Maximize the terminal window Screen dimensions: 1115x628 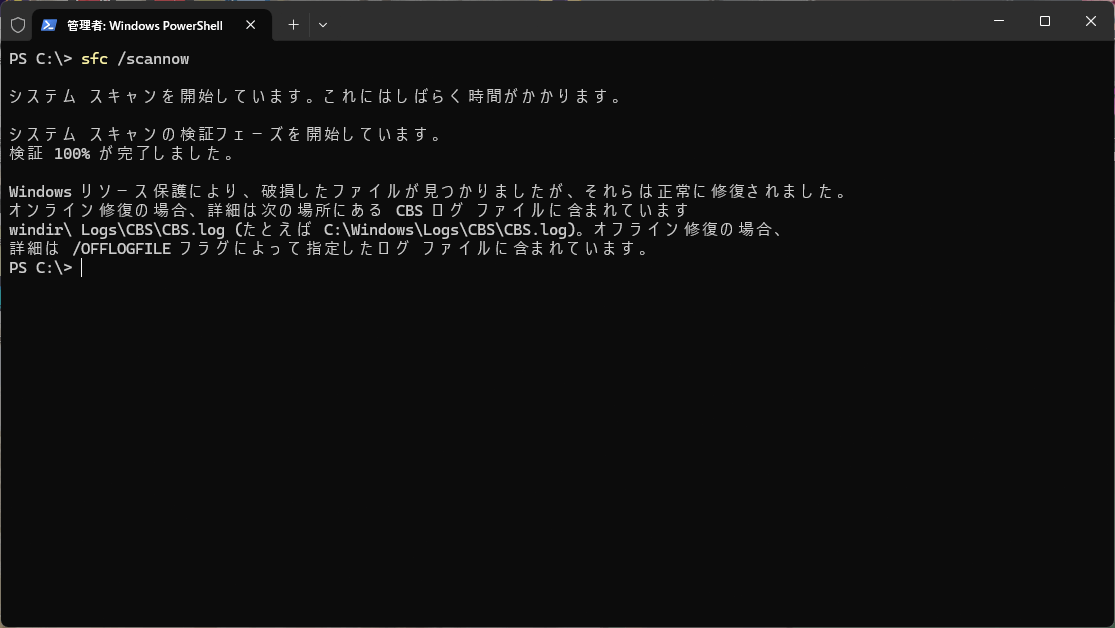[x=1045, y=21]
